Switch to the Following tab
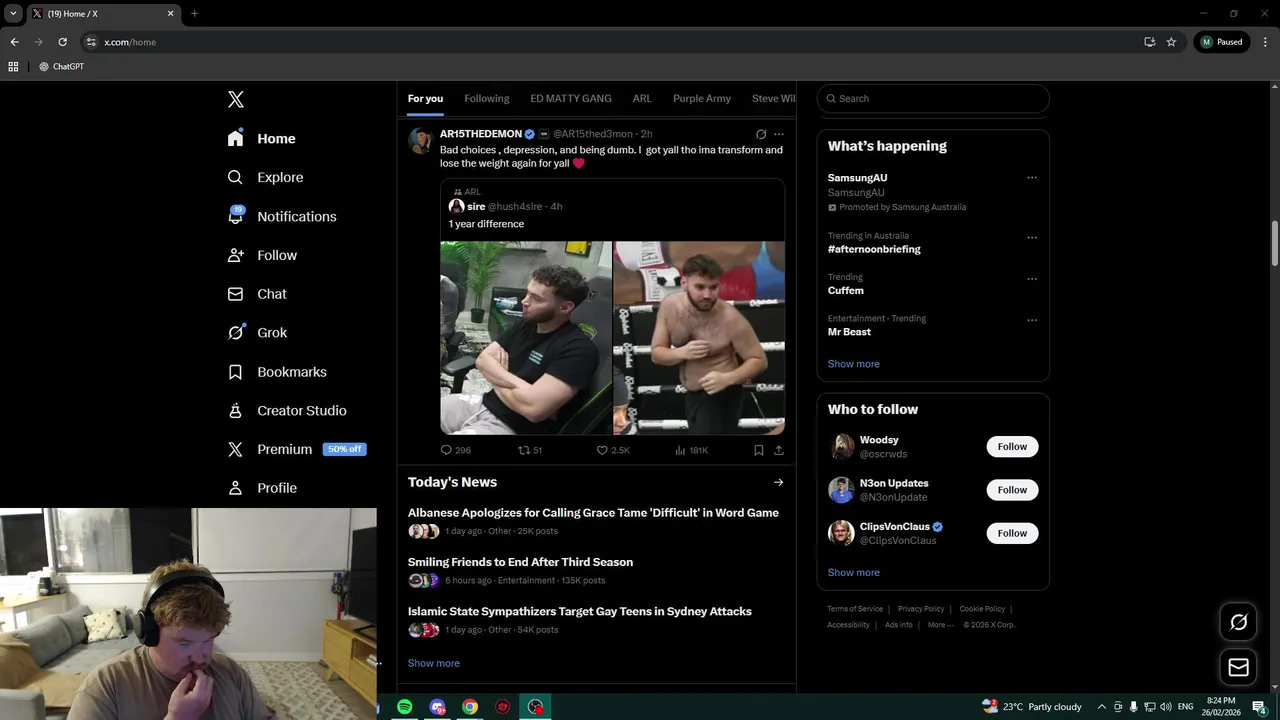 coord(487,98)
